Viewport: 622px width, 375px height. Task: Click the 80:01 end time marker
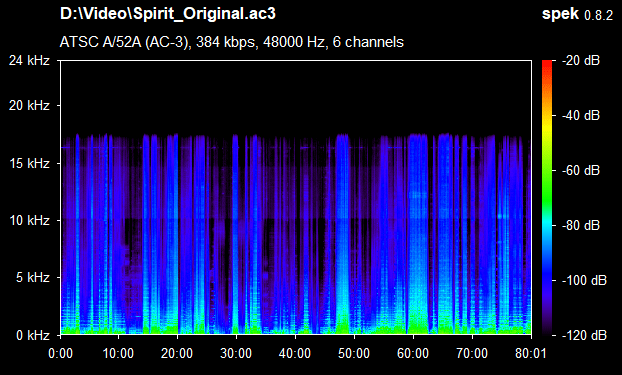point(531,353)
